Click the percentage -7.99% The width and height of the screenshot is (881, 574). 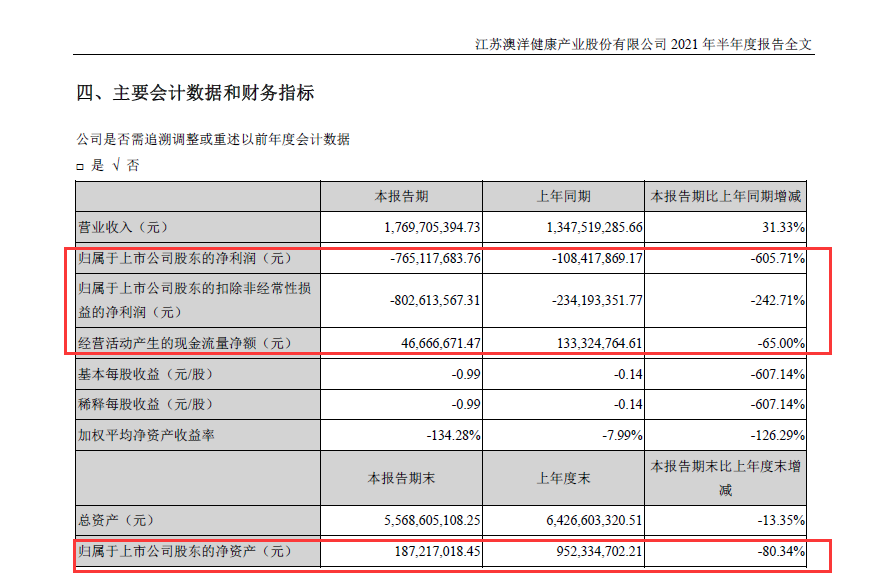[621, 435]
